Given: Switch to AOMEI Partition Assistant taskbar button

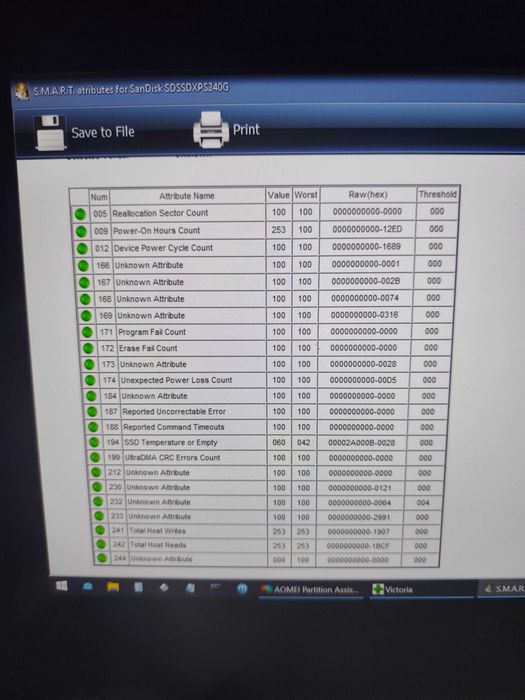Looking at the screenshot, I should [311, 590].
